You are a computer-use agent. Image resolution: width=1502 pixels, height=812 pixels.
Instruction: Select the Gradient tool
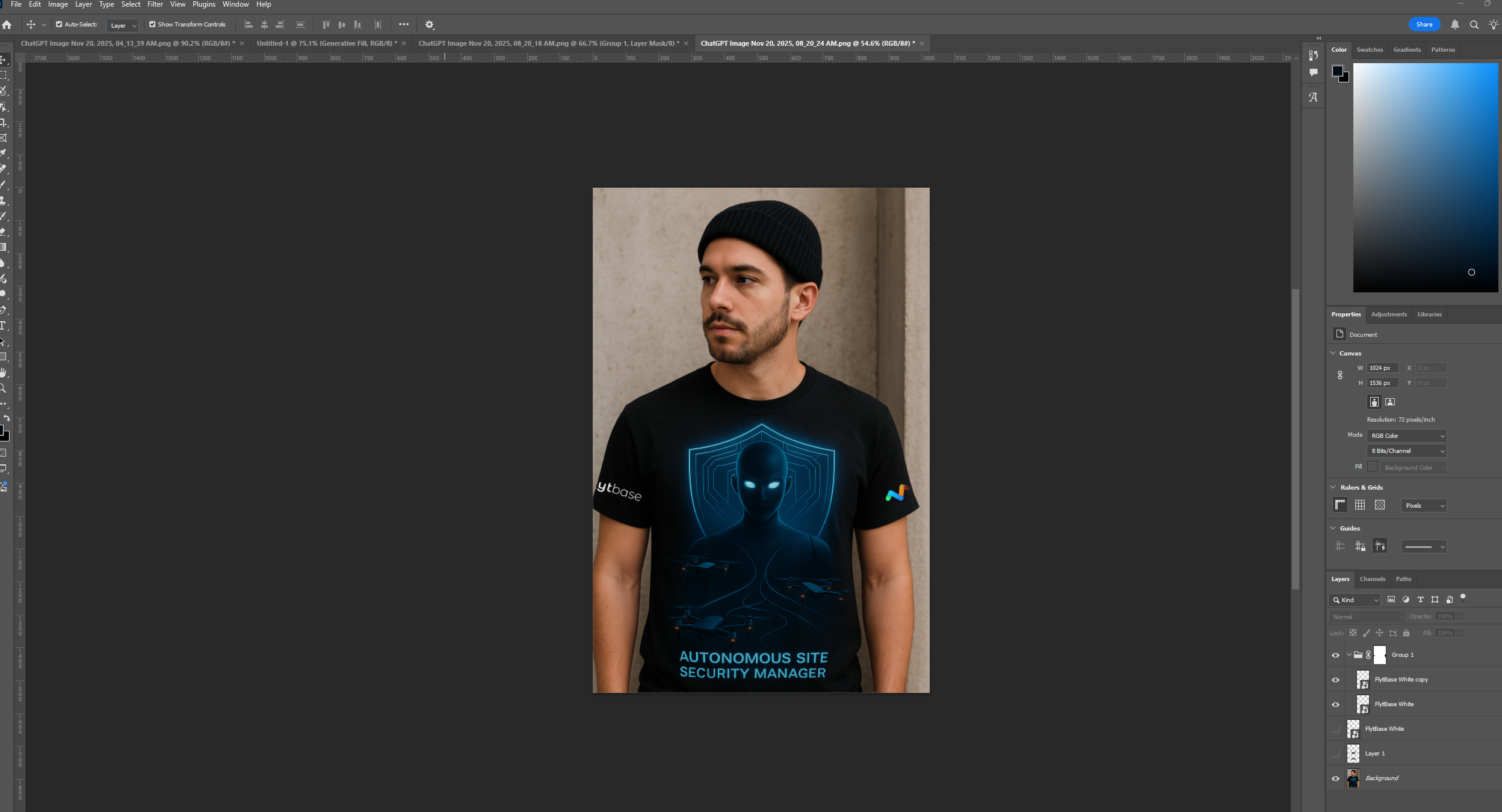(x=3, y=247)
